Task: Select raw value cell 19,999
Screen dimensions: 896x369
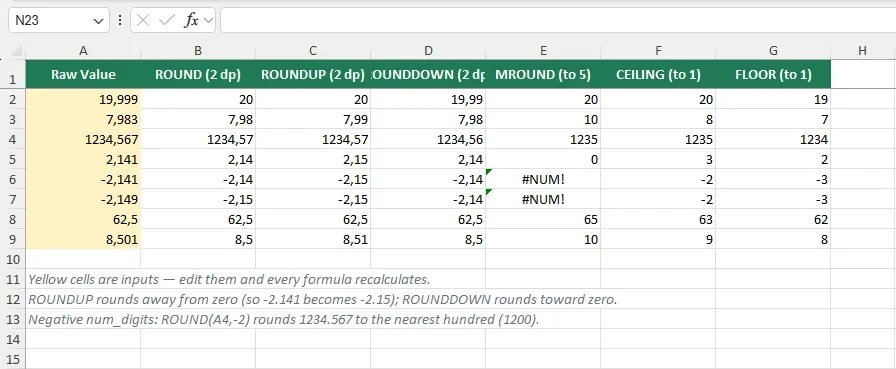Action: pyautogui.click(x=83, y=99)
